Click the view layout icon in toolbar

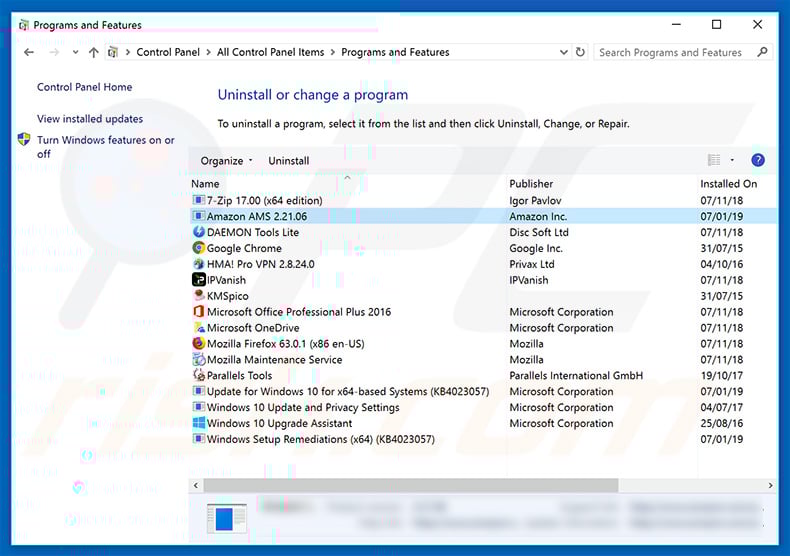click(714, 160)
